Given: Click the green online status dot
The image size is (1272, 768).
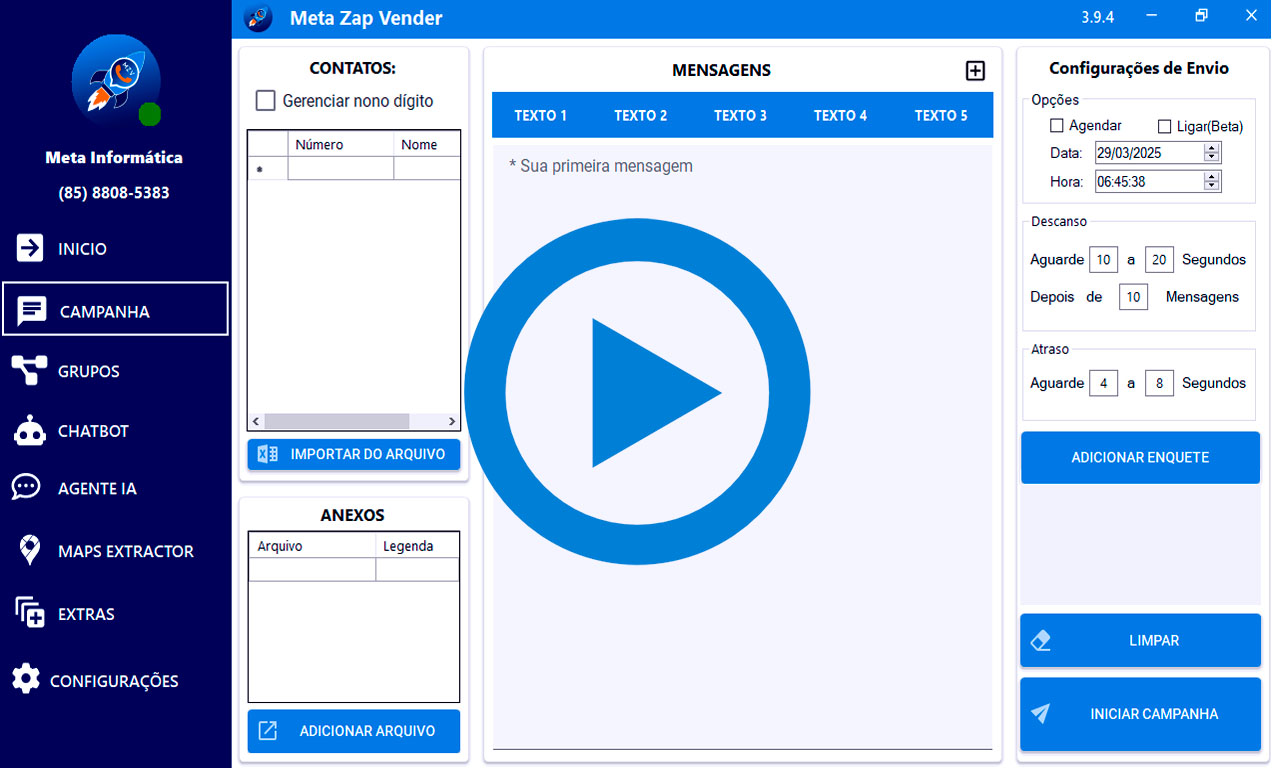Looking at the screenshot, I should 149,114.
